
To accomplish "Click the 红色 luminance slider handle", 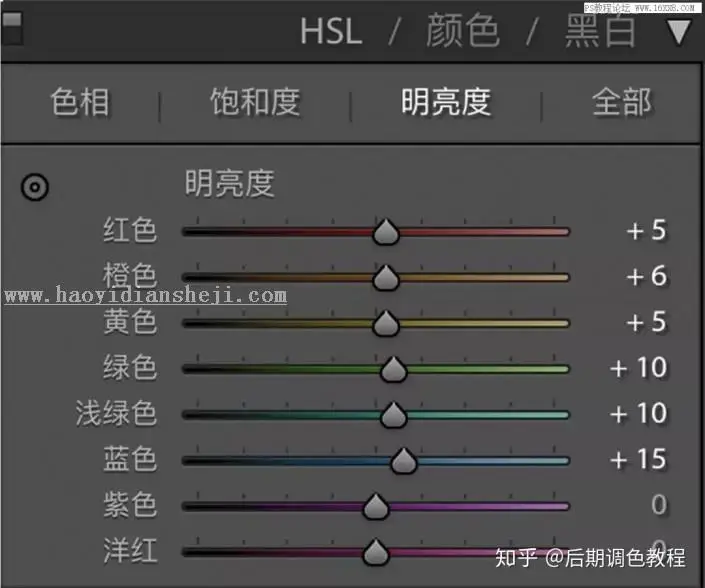I will tap(386, 232).
